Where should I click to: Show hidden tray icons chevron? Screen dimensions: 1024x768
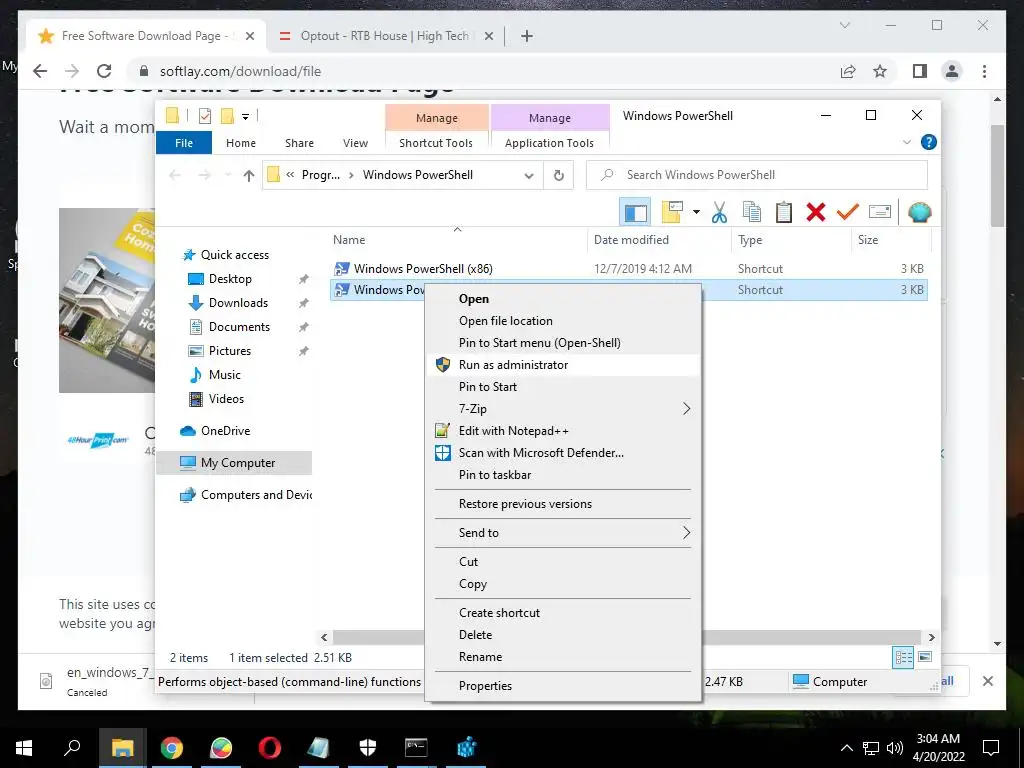[x=846, y=748]
